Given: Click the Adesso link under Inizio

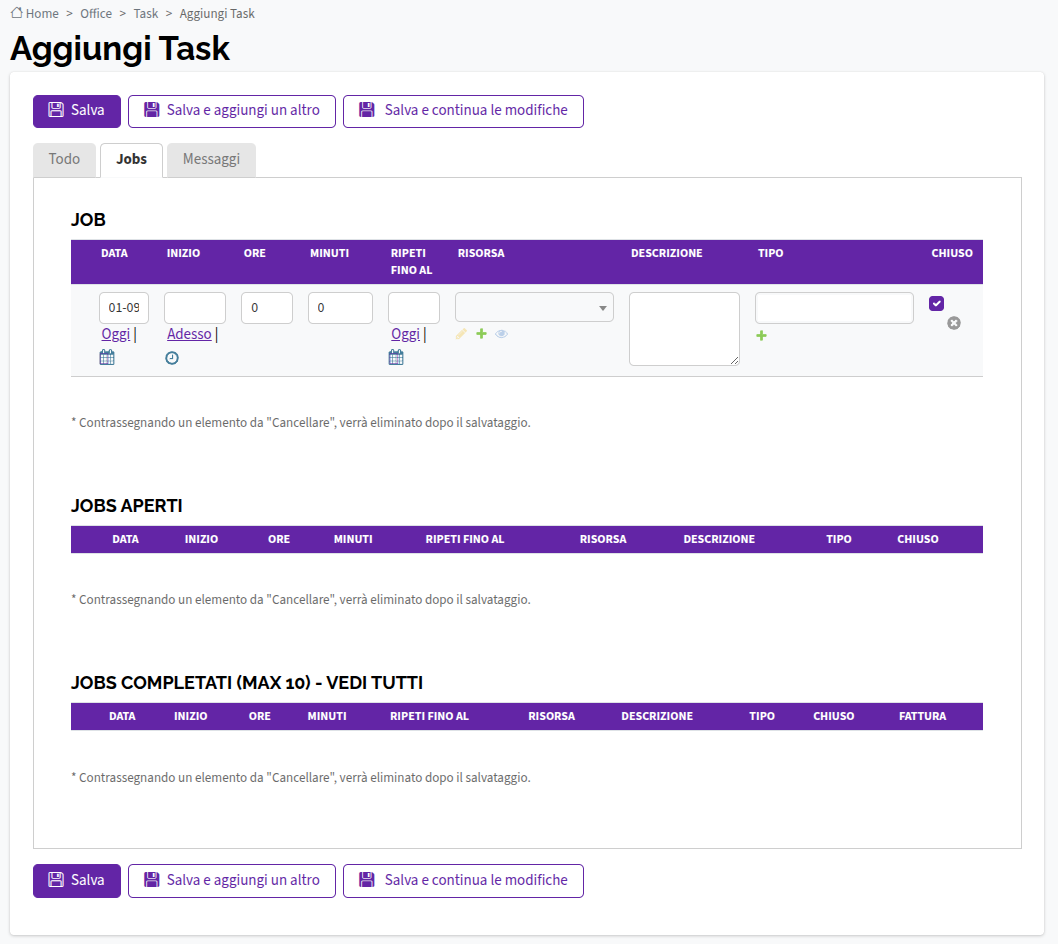Looking at the screenshot, I should coord(189,334).
